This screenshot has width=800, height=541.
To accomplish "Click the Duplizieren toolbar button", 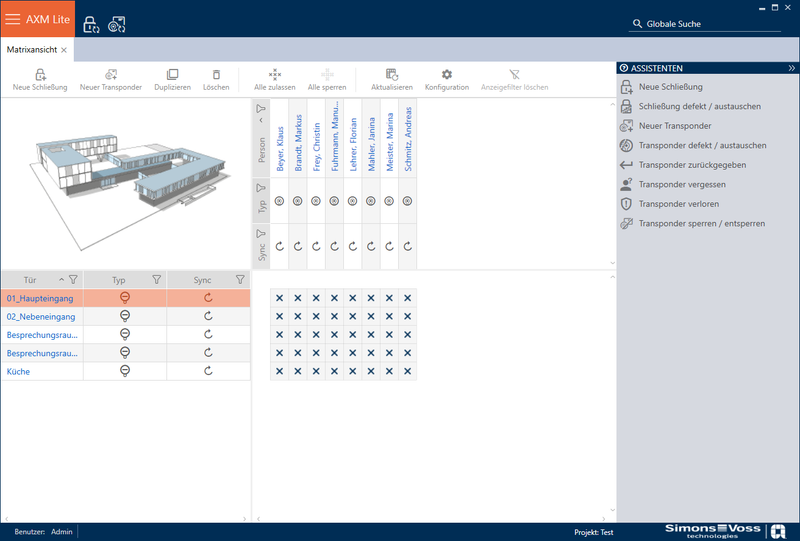I will tap(172, 80).
